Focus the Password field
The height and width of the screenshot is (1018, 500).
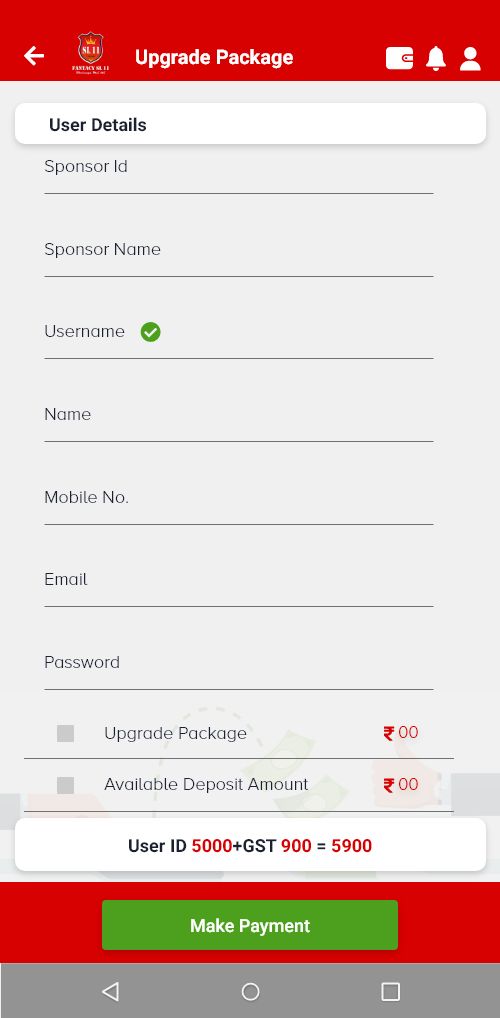[239, 667]
